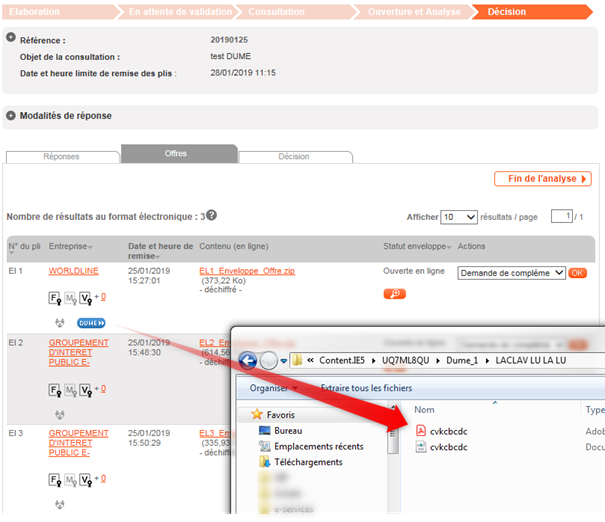
Task: Open the Demande de complément action dropdown
Action: pyautogui.click(x=510, y=273)
